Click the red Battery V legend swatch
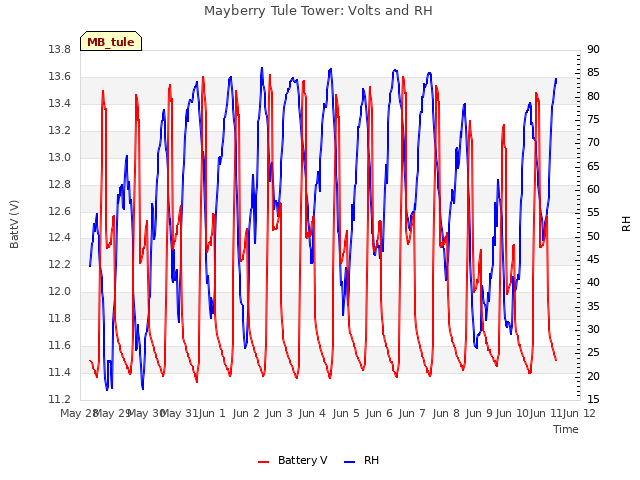The width and height of the screenshot is (640, 480). click(264, 462)
